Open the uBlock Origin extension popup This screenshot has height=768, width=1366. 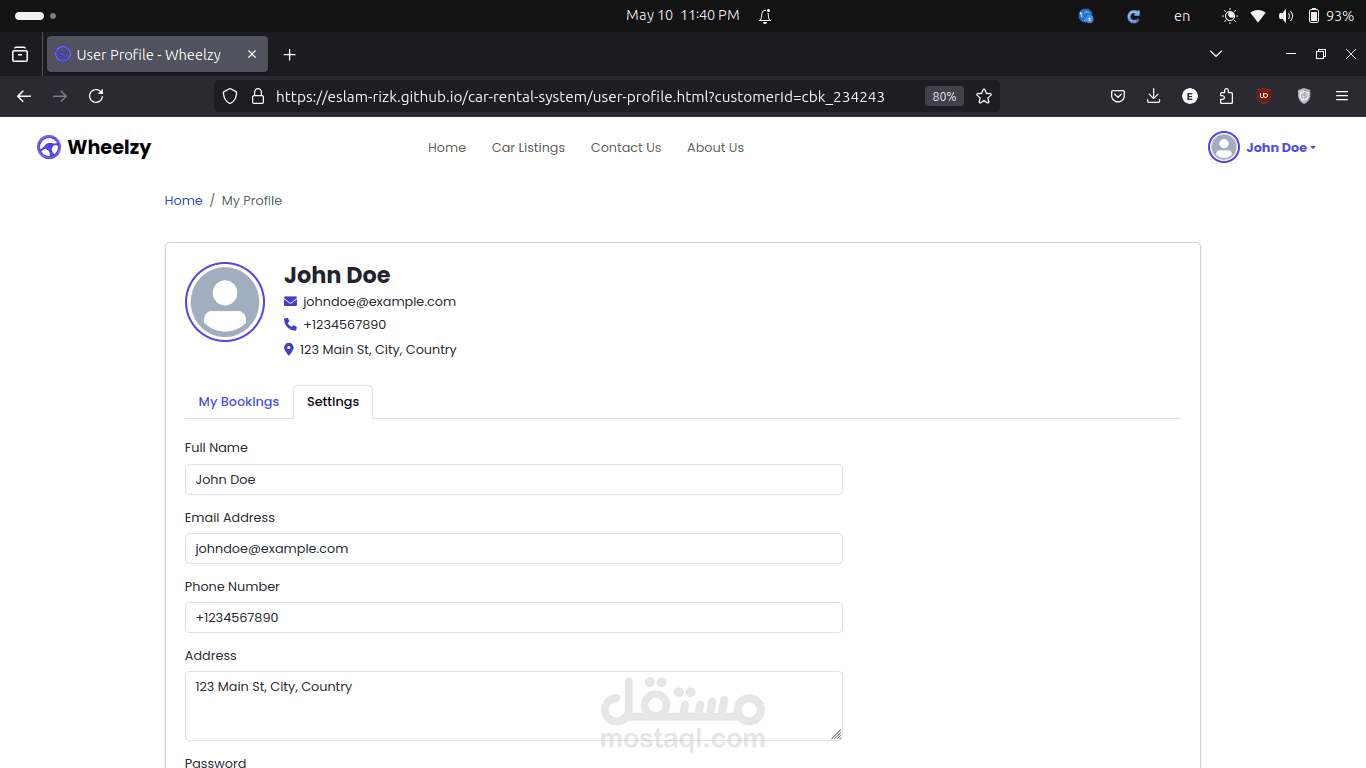(1264, 96)
